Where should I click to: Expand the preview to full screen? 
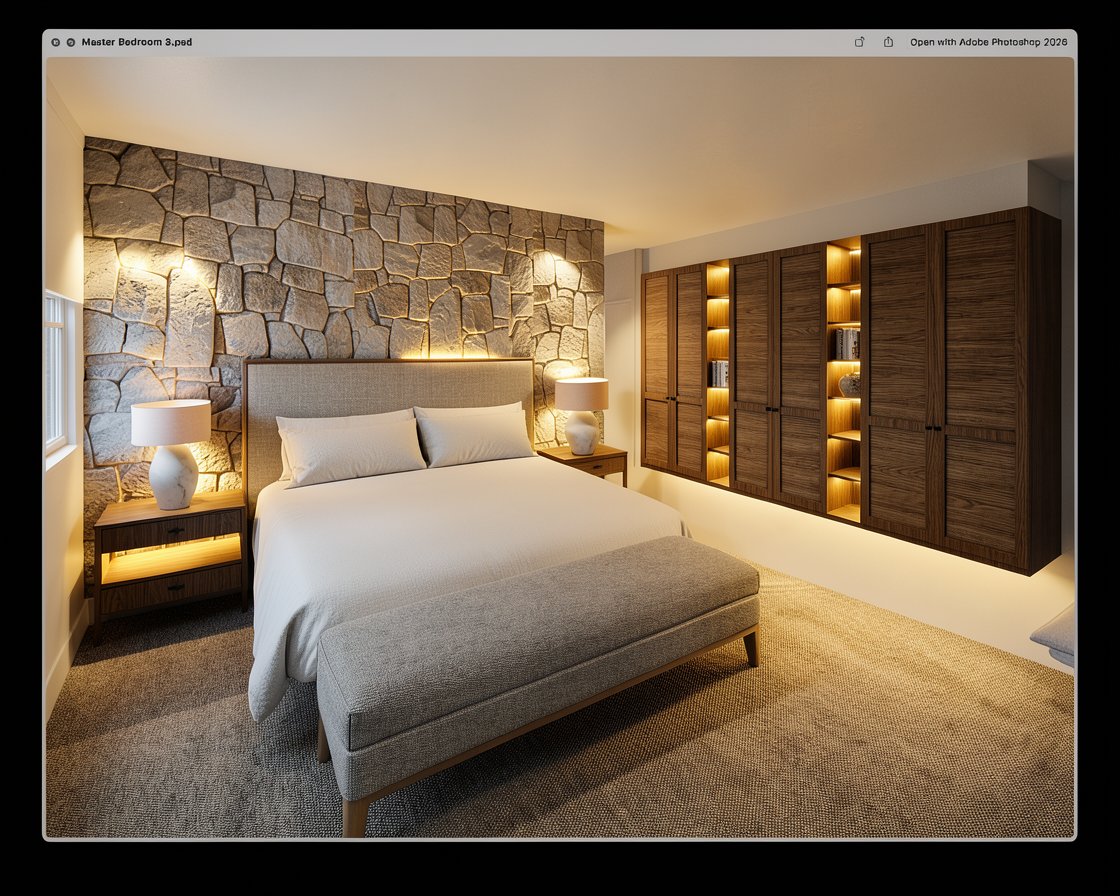[70, 42]
